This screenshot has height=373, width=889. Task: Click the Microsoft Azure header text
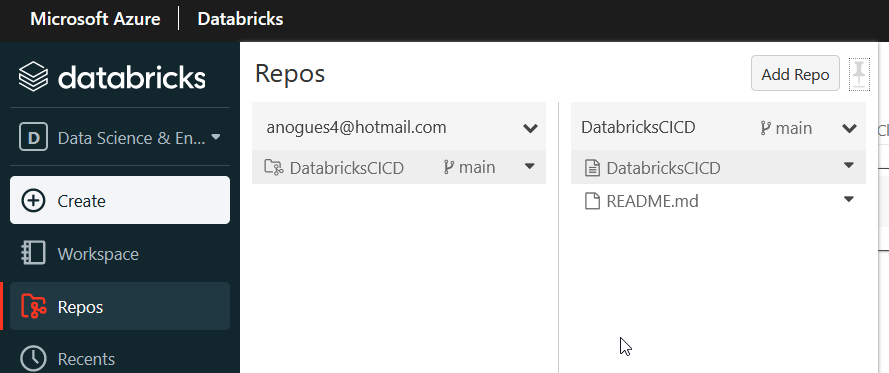coord(95,19)
